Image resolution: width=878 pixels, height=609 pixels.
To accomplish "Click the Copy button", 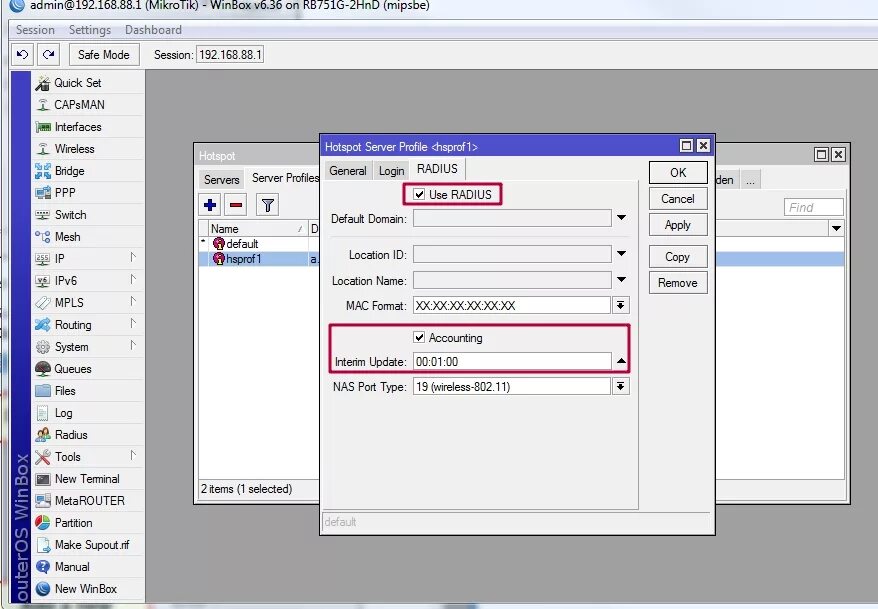I will coord(678,257).
